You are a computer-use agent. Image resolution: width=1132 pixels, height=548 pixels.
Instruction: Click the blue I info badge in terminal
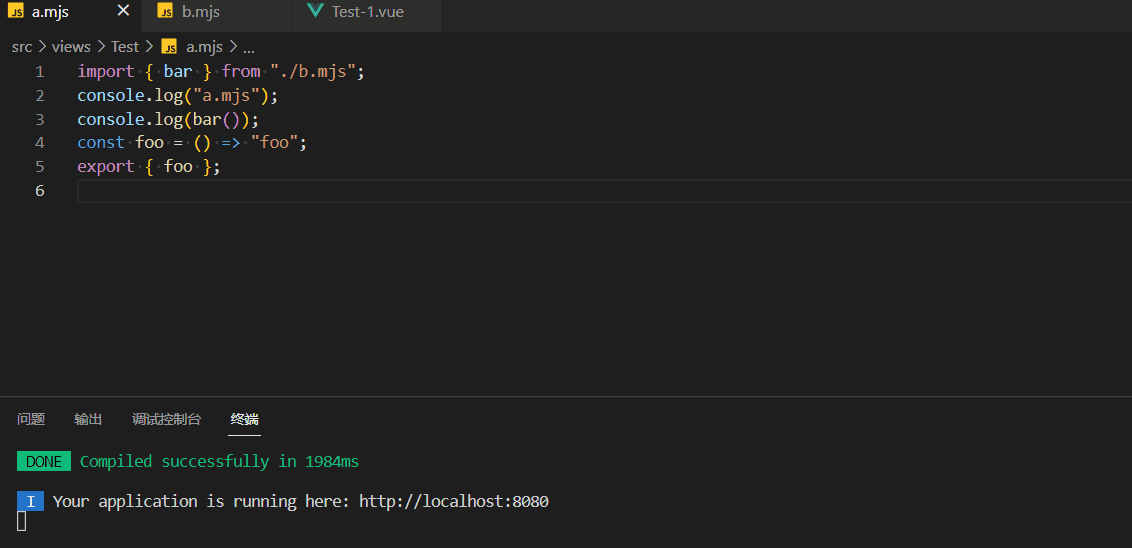pyautogui.click(x=30, y=501)
